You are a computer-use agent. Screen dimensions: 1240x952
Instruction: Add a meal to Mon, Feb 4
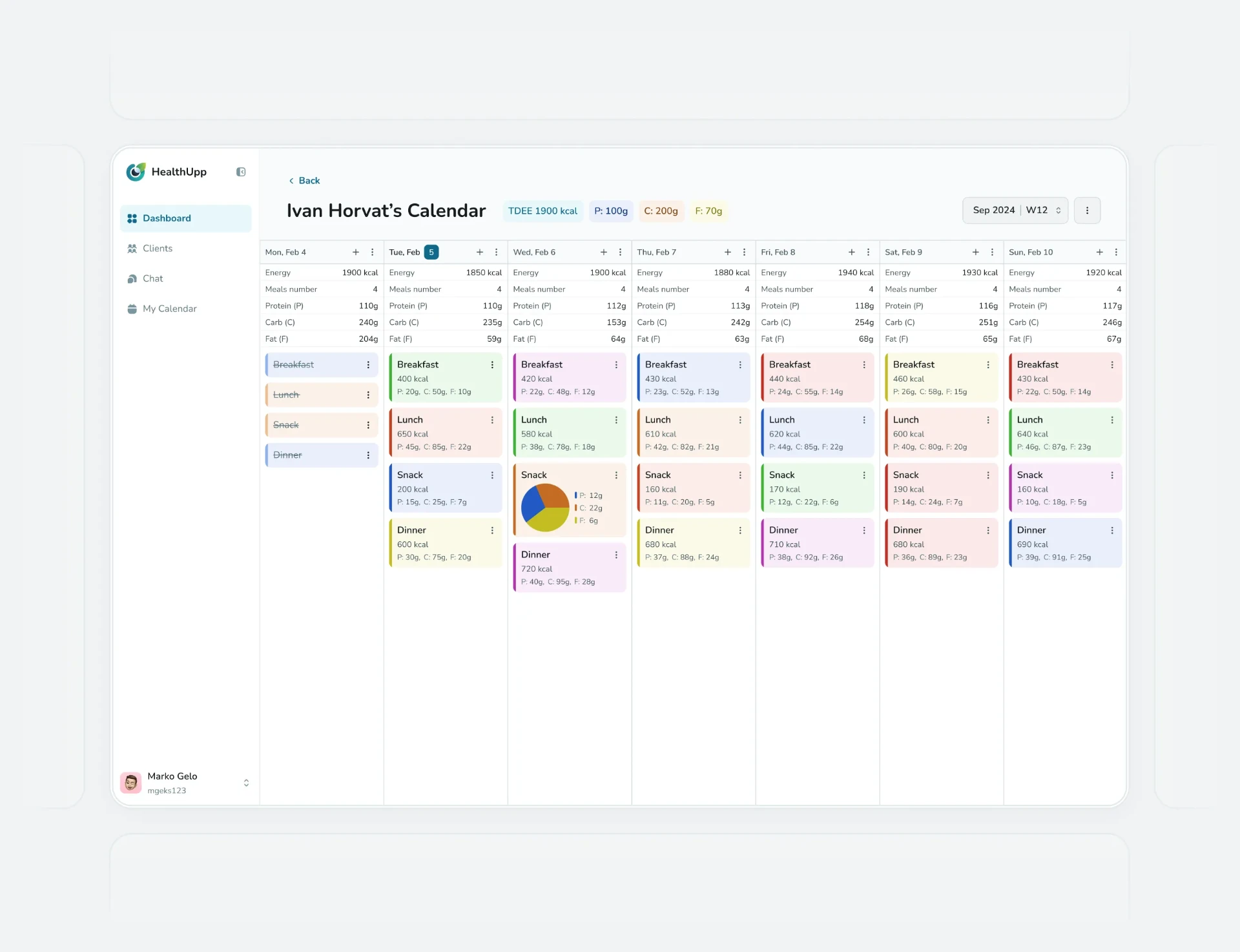pyautogui.click(x=356, y=253)
